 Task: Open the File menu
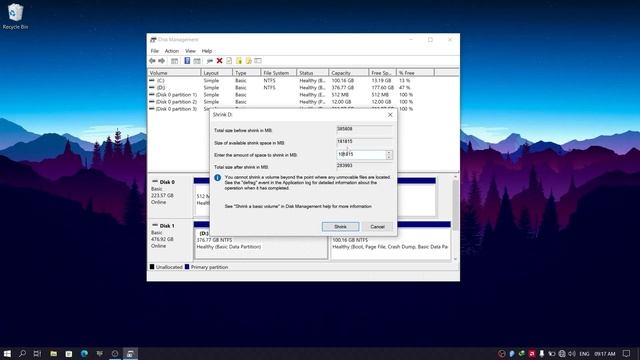pos(155,51)
